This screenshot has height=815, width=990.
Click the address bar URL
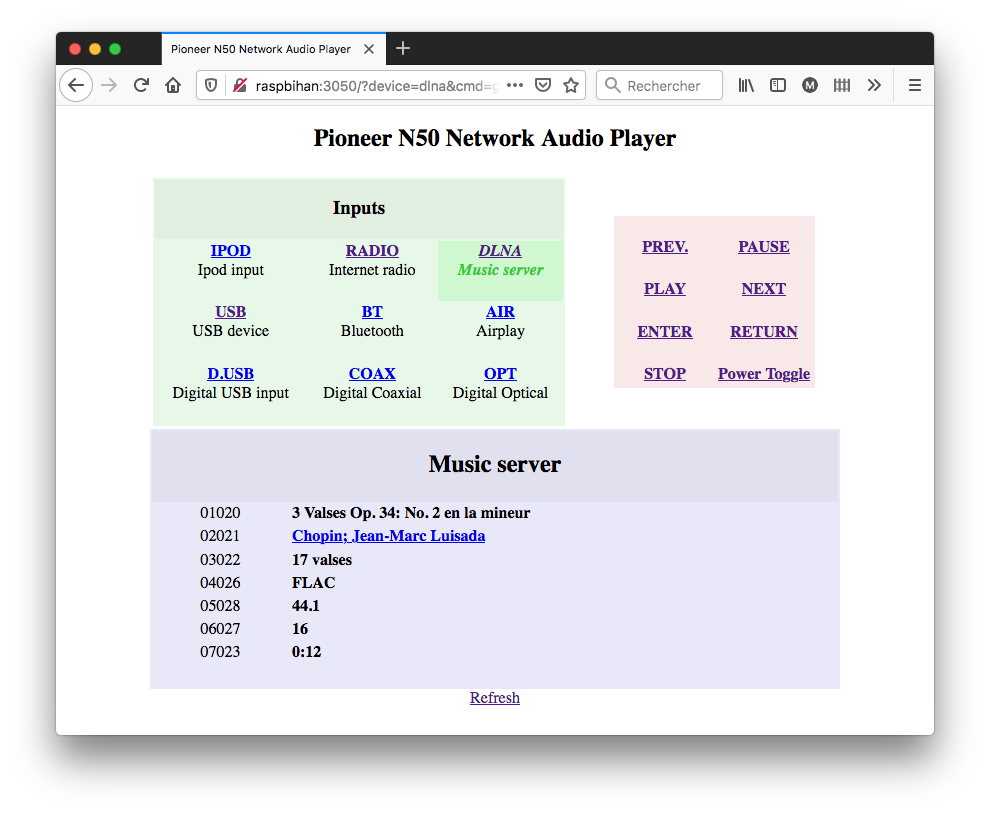pos(377,86)
